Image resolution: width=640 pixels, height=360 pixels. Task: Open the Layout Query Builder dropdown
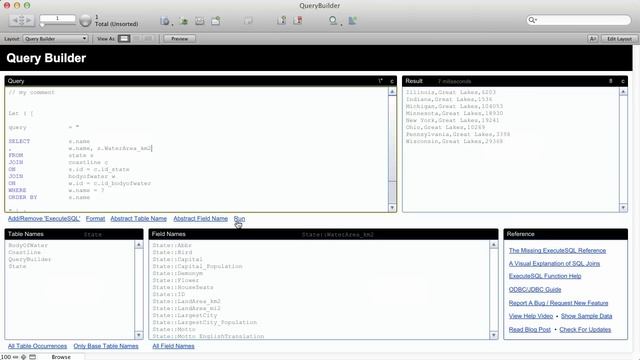pyautogui.click(x=56, y=39)
